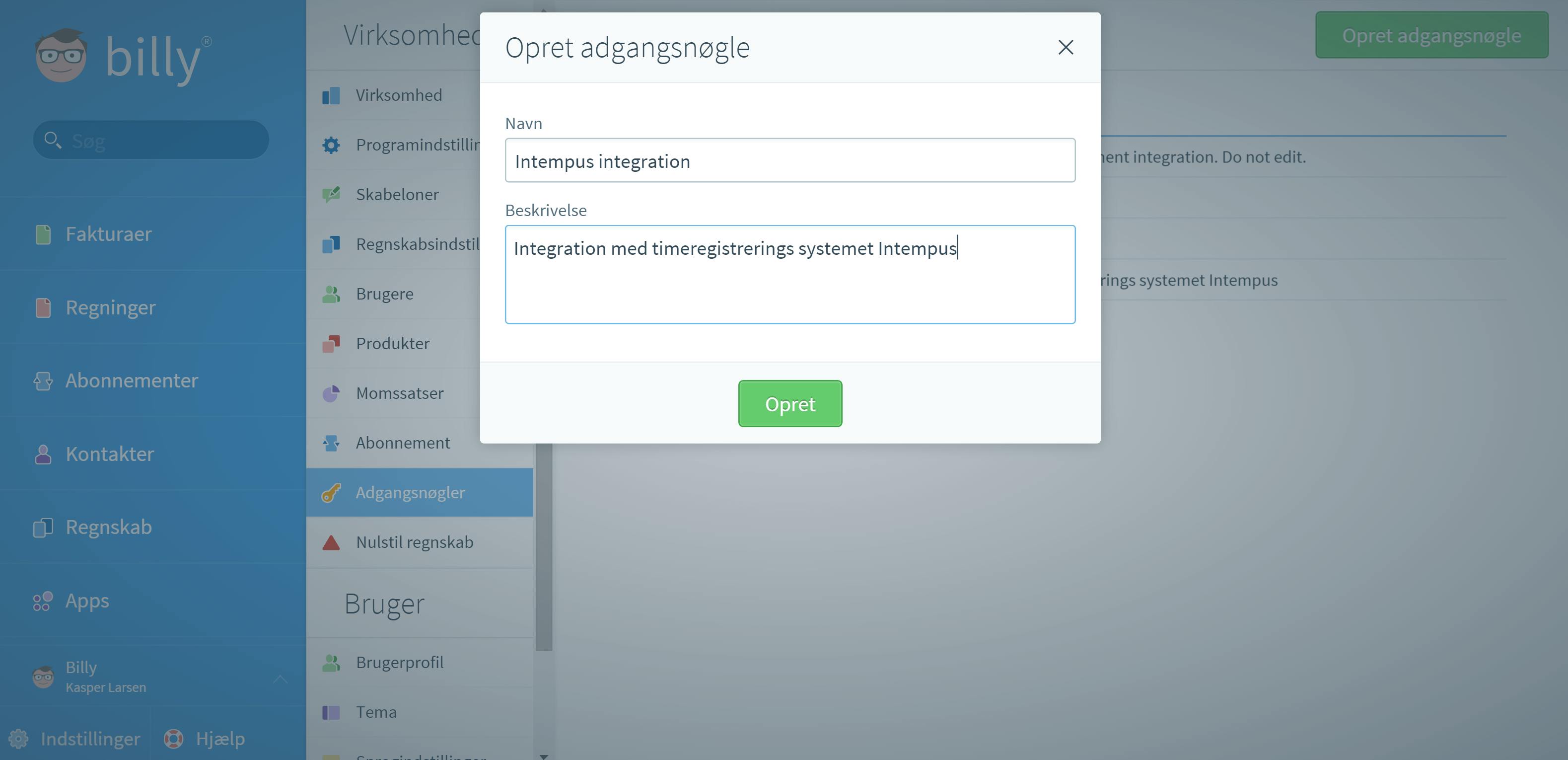
Task: Click the Kasper Larsen user avatar
Action: (43, 677)
